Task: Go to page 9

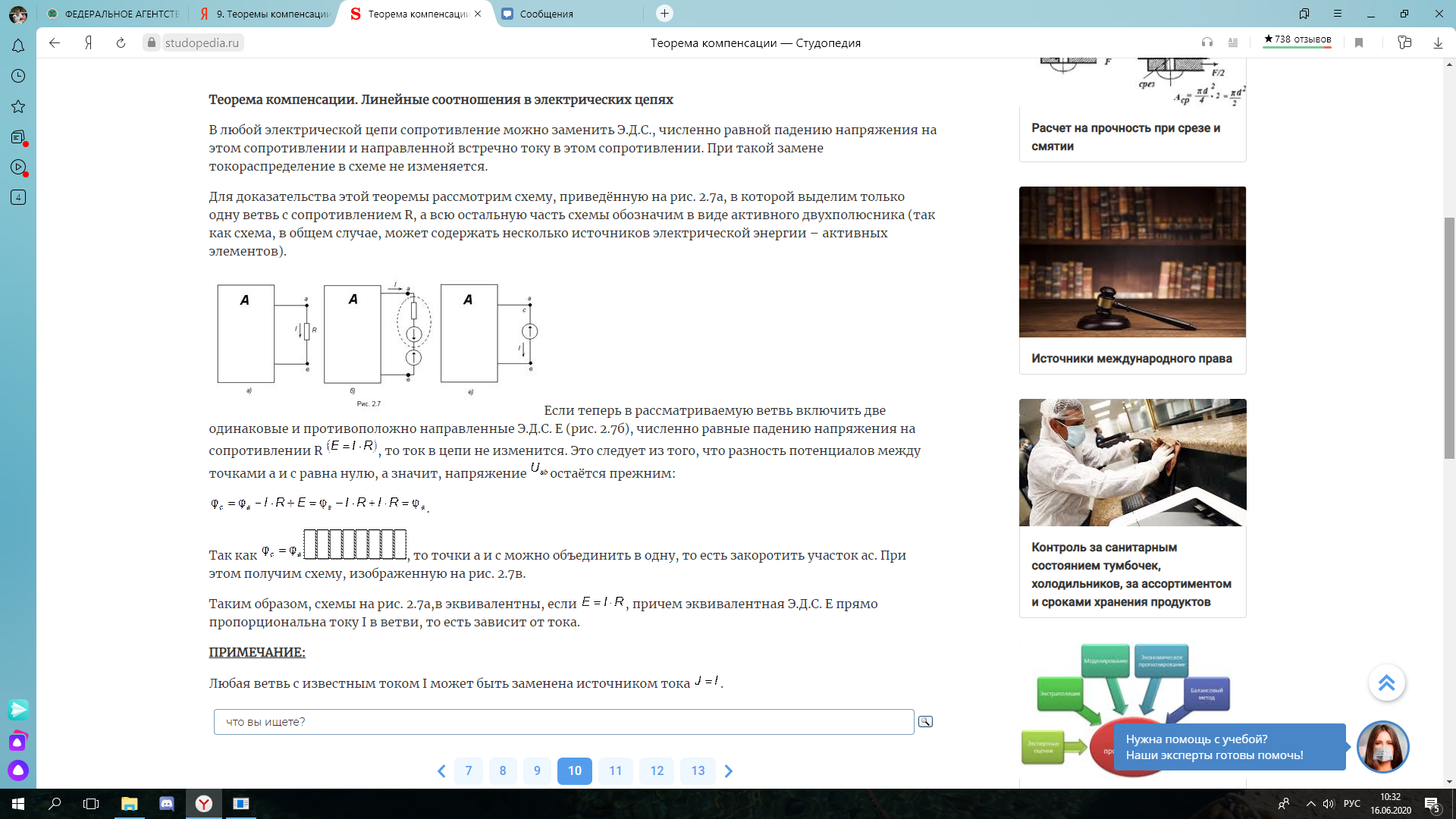Action: (x=537, y=771)
